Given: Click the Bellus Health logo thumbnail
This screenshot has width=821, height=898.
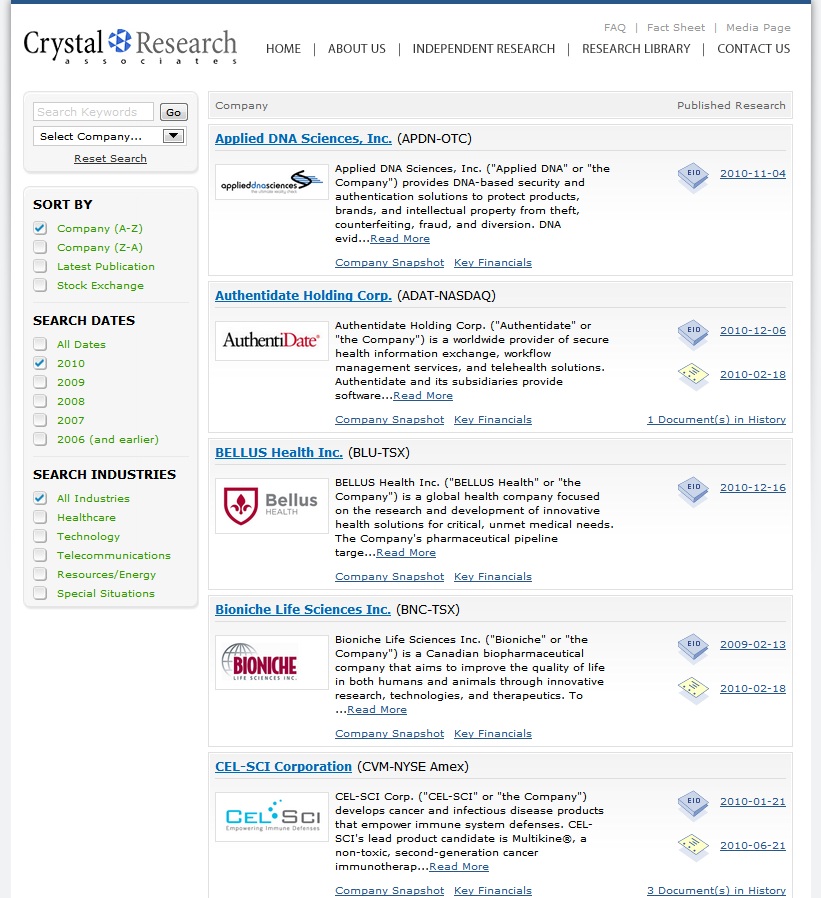Looking at the screenshot, I should tap(271, 506).
